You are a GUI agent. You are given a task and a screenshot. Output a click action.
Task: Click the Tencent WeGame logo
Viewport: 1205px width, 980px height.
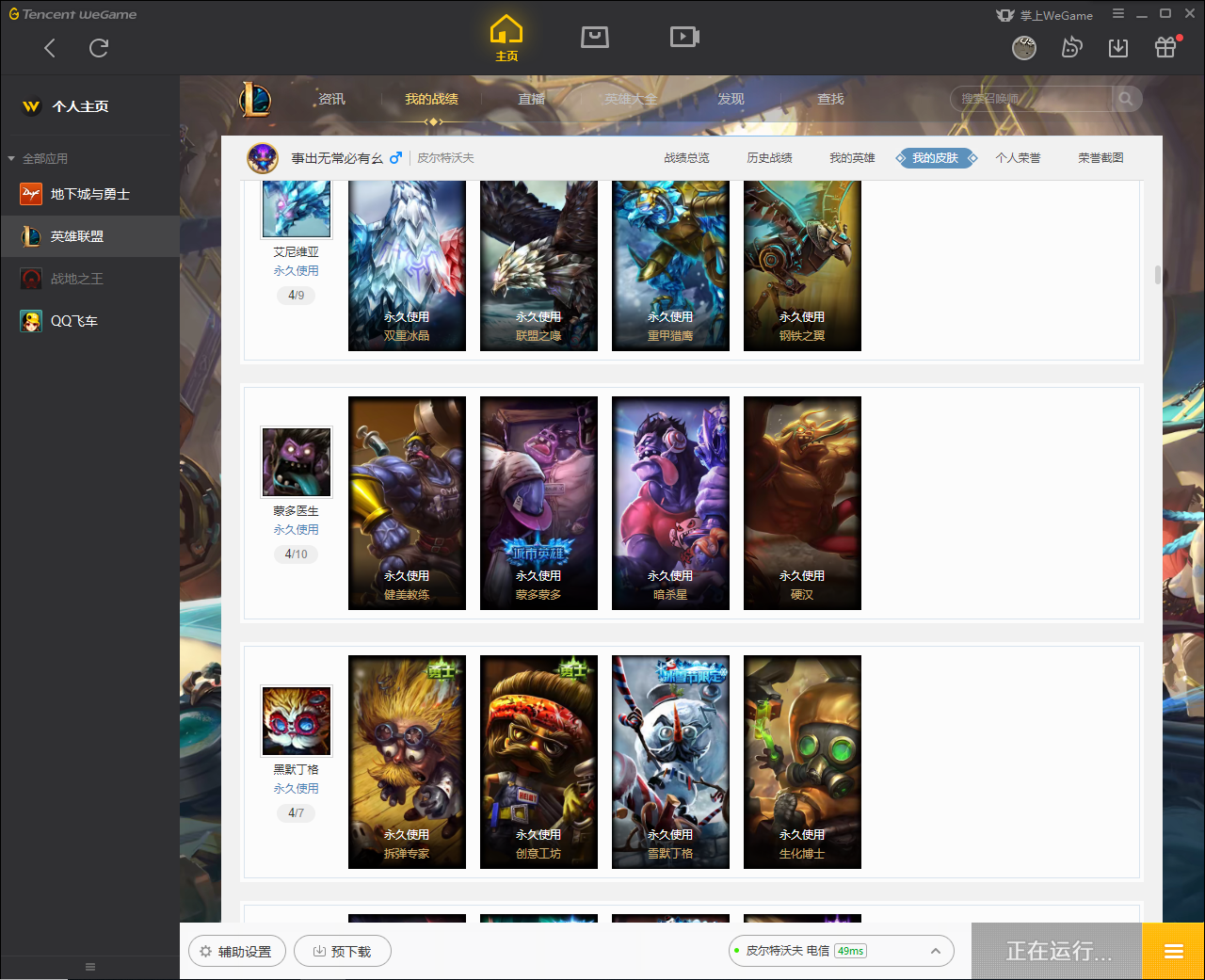pos(72,14)
